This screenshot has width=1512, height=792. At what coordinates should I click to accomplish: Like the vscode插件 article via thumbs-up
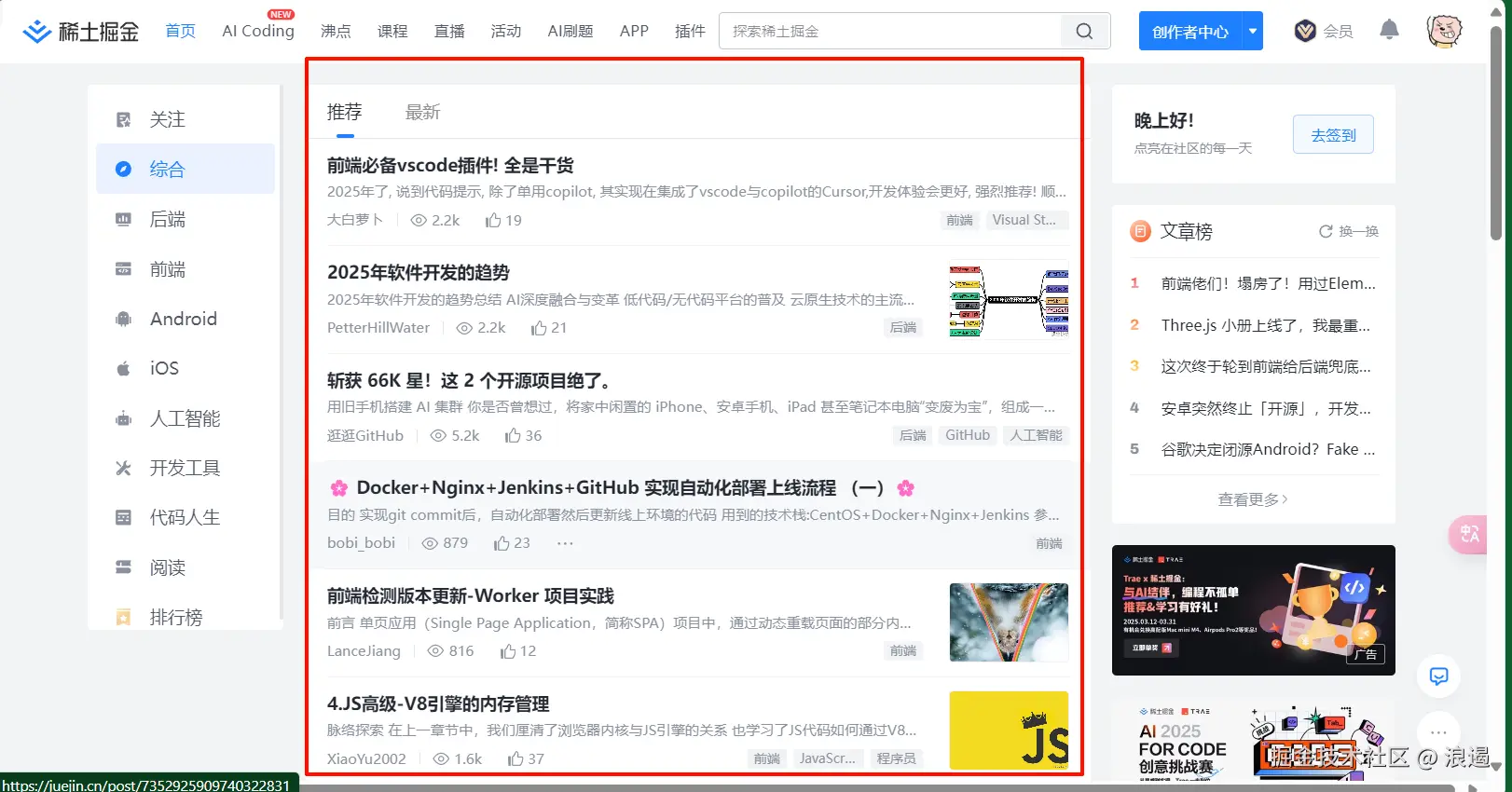tap(493, 220)
